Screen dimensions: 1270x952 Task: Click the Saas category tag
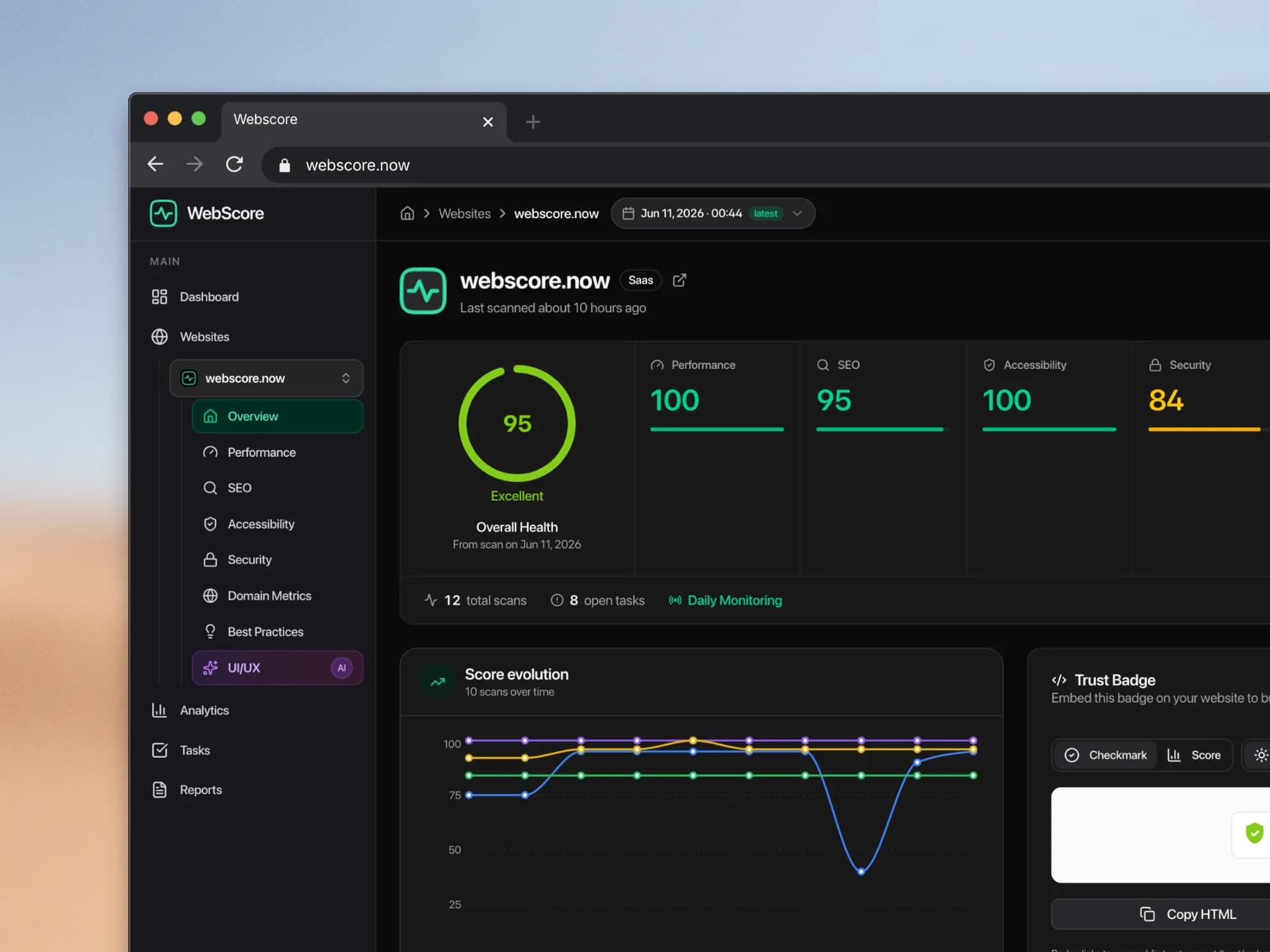tap(640, 280)
